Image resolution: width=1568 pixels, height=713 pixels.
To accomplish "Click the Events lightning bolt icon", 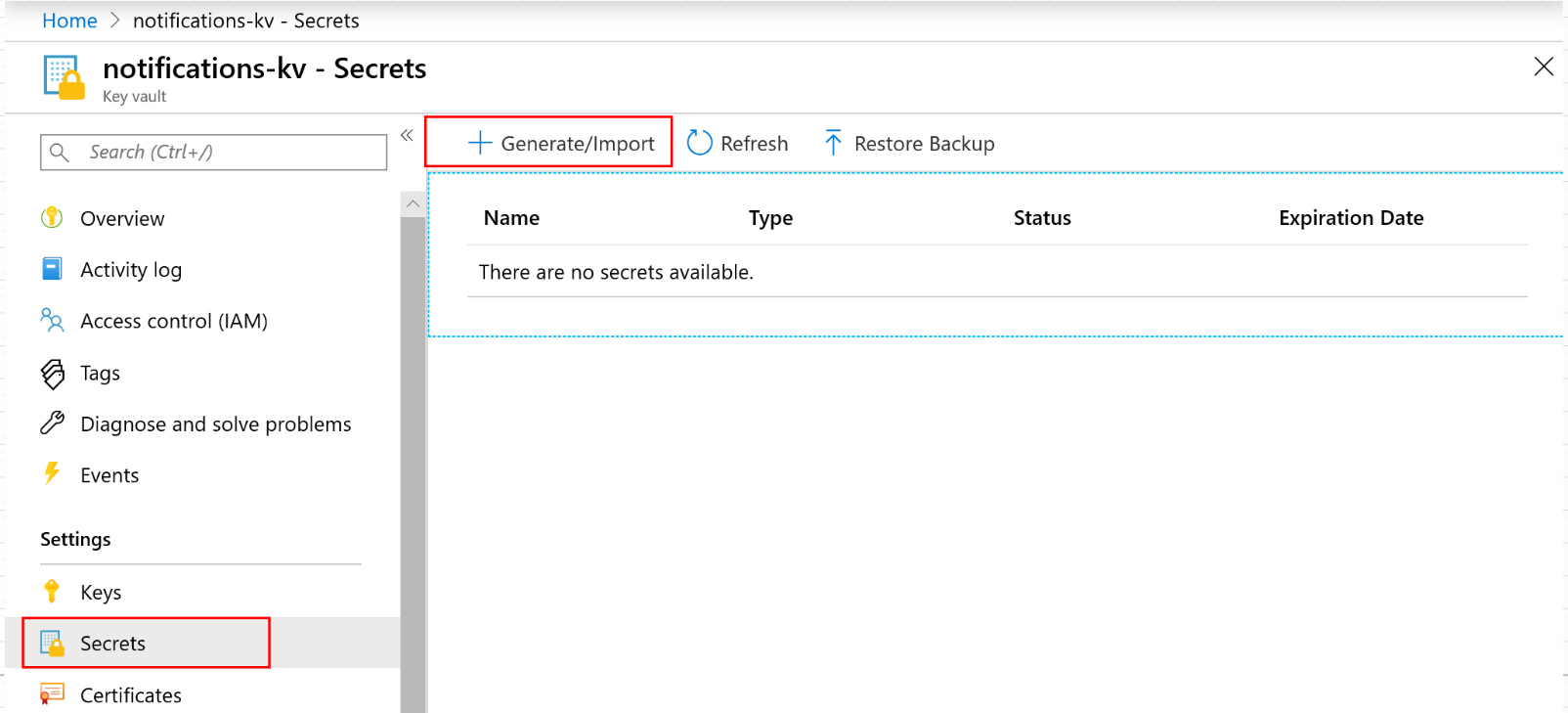I will [53, 474].
